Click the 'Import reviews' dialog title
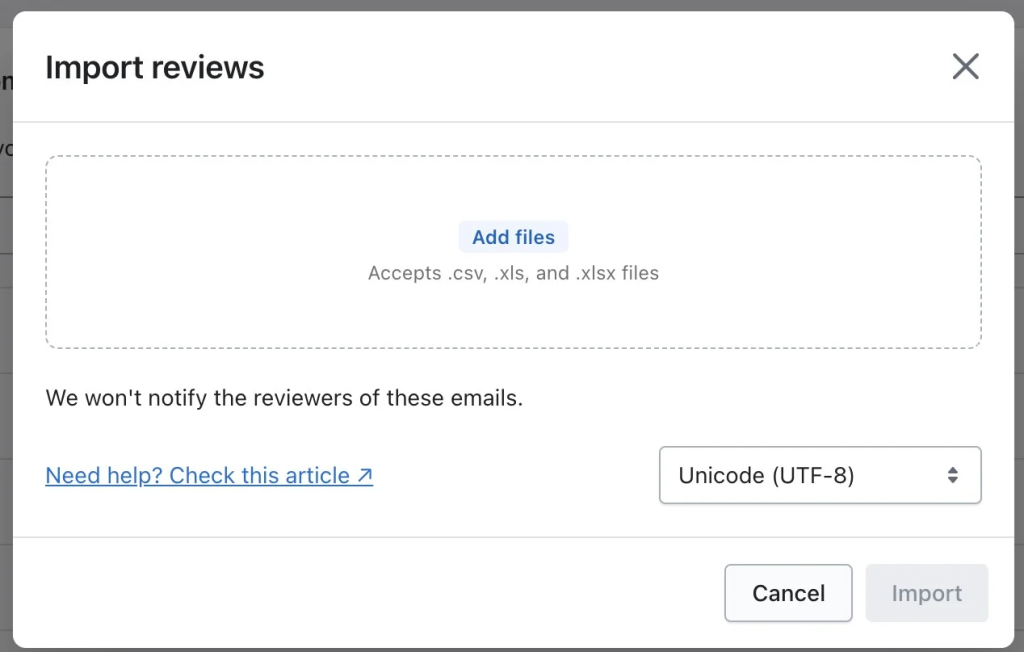Image resolution: width=1024 pixels, height=652 pixels. (x=155, y=67)
